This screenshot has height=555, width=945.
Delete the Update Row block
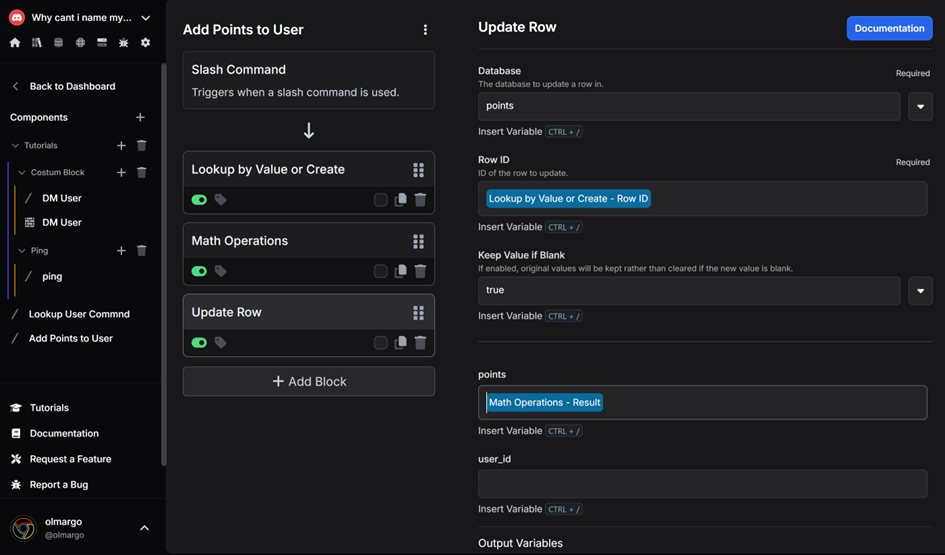[421, 342]
